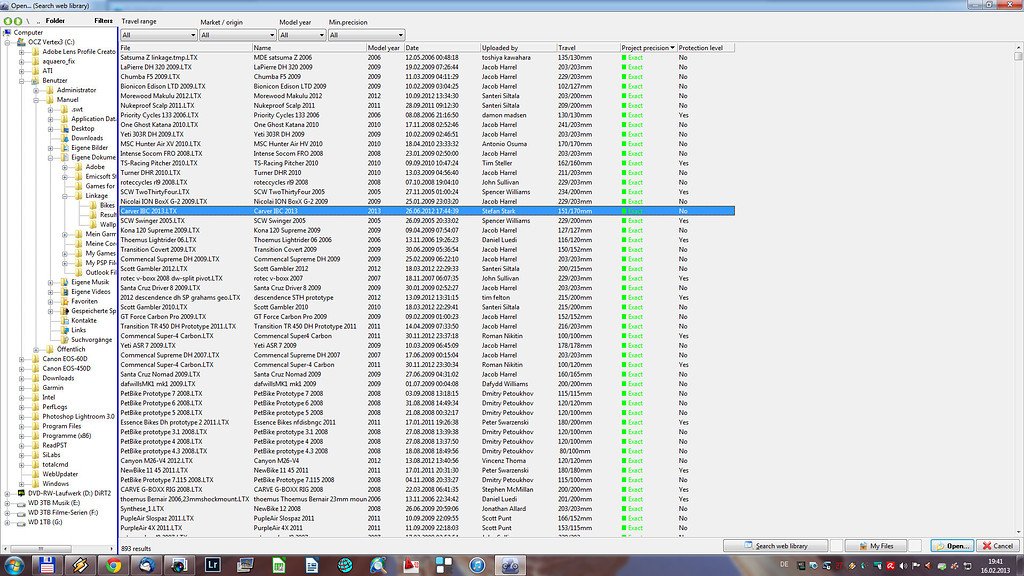
Task: Collapse the OCZ Vertex3 (C:) drive node
Action: click(x=7, y=42)
